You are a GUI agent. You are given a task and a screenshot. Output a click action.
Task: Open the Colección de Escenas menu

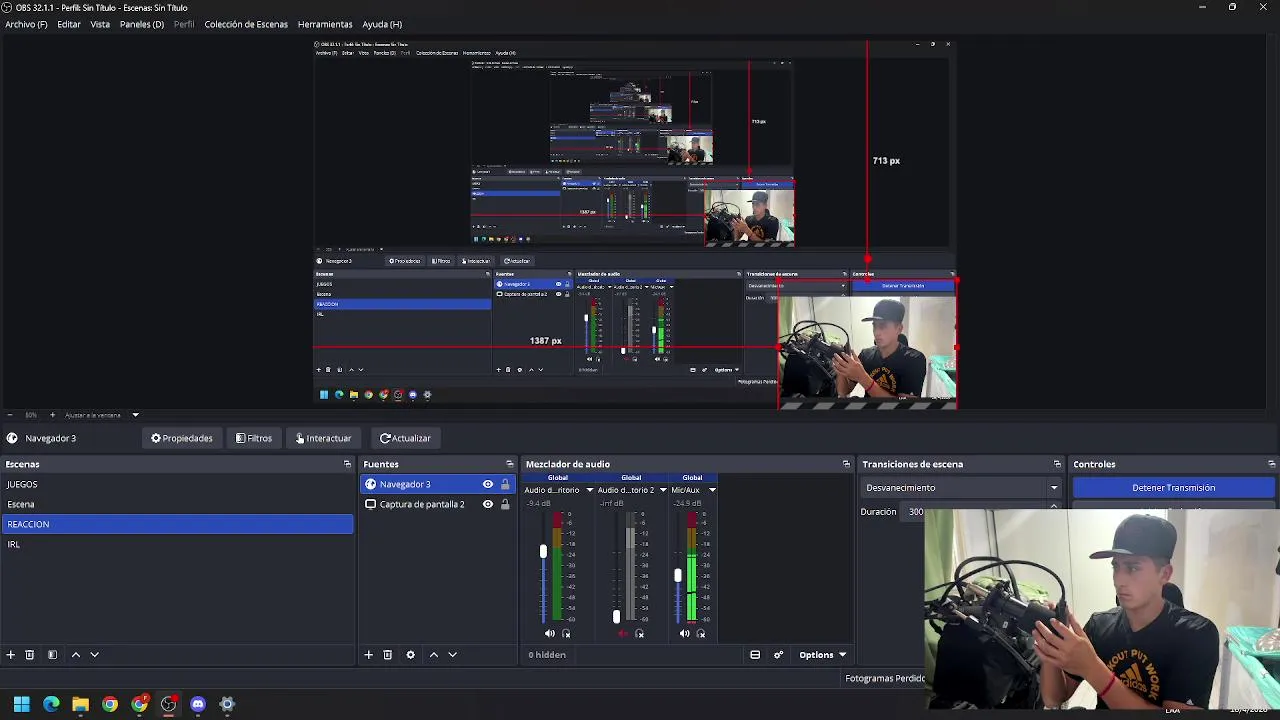coord(246,24)
